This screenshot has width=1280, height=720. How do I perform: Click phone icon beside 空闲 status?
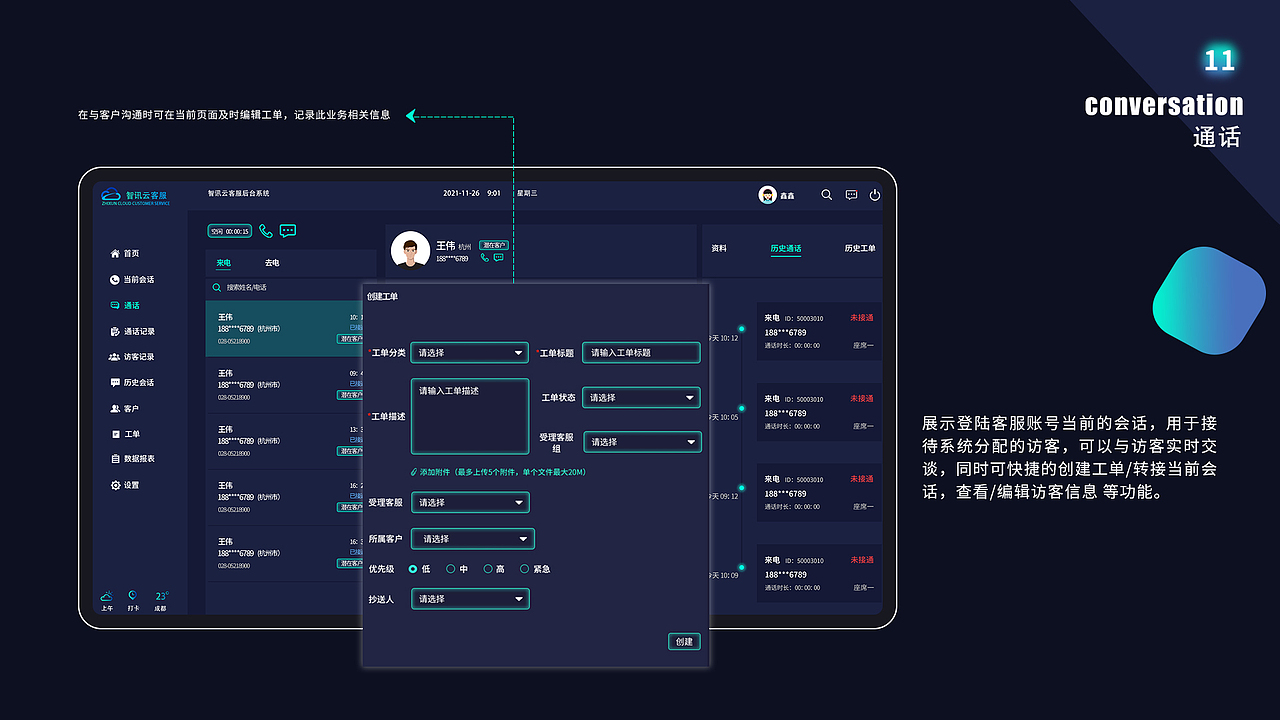pyautogui.click(x=266, y=231)
